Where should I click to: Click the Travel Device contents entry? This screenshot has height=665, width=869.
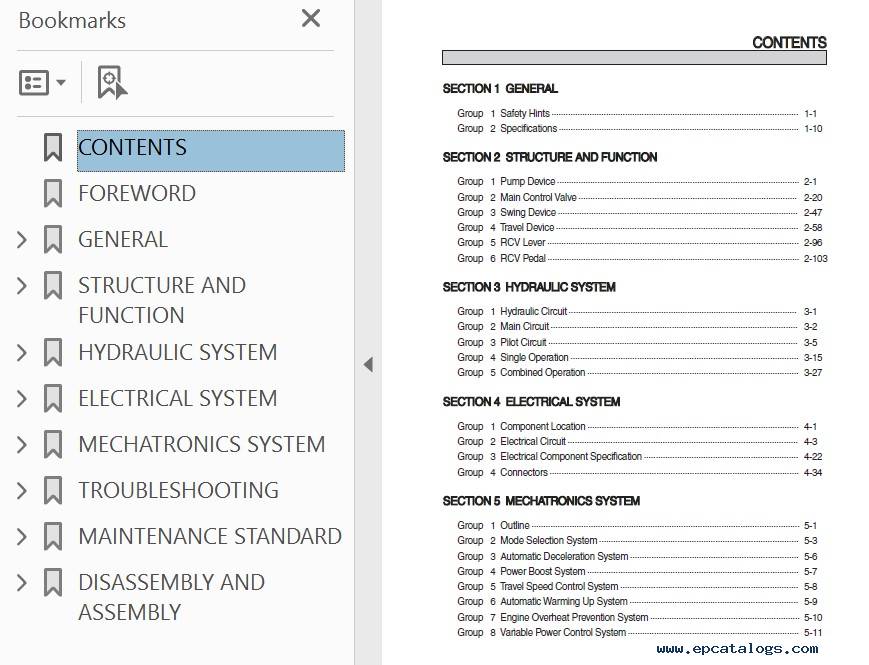(x=640, y=227)
